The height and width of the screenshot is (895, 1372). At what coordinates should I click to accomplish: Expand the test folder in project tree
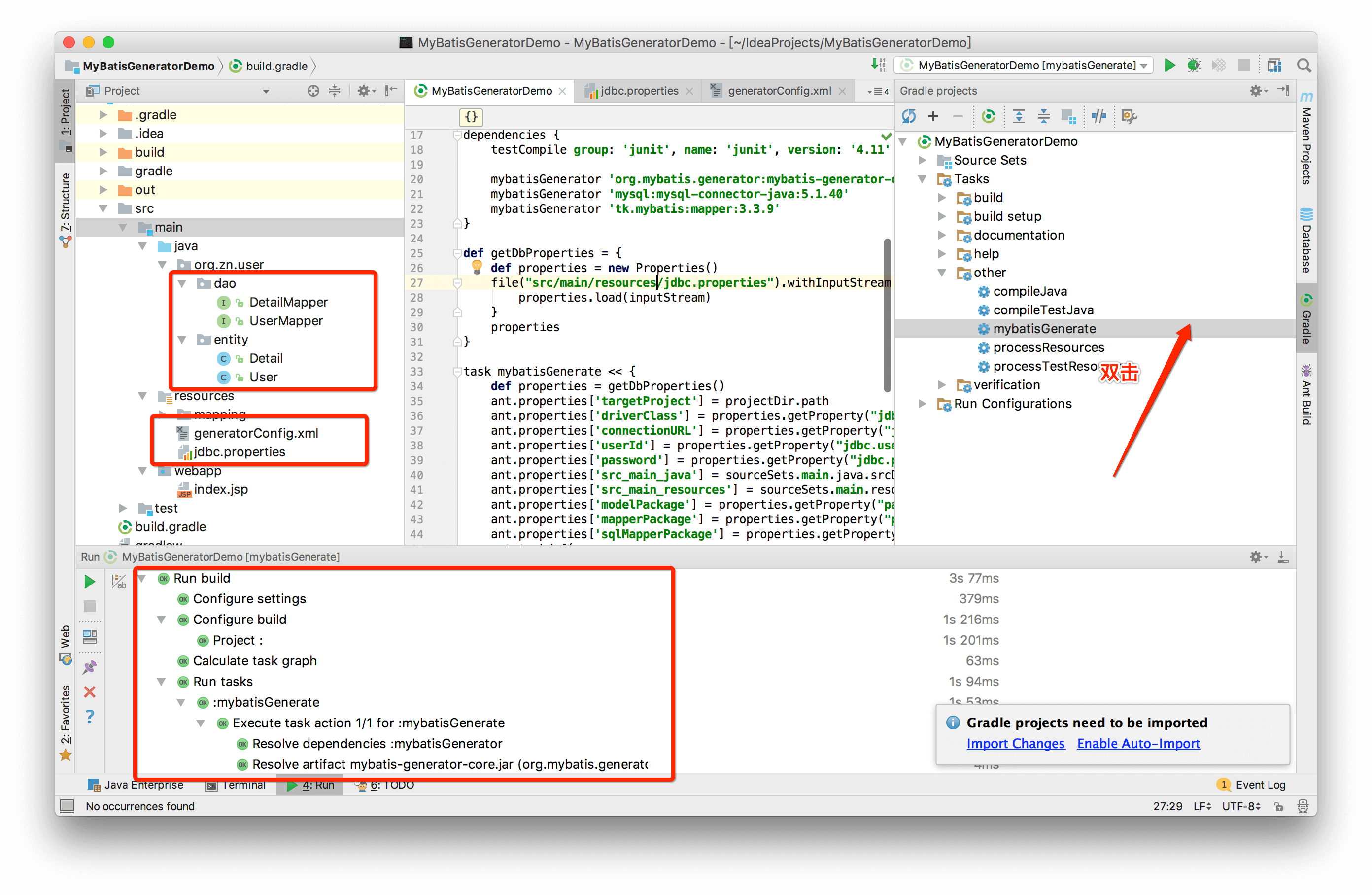pos(123,508)
